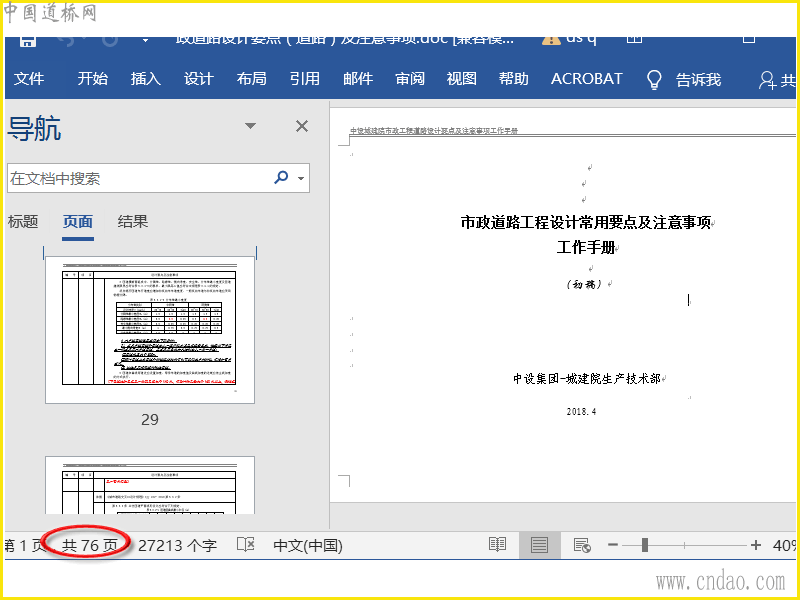Expand the search options arrow
The height and width of the screenshot is (600, 800).
tap(301, 178)
